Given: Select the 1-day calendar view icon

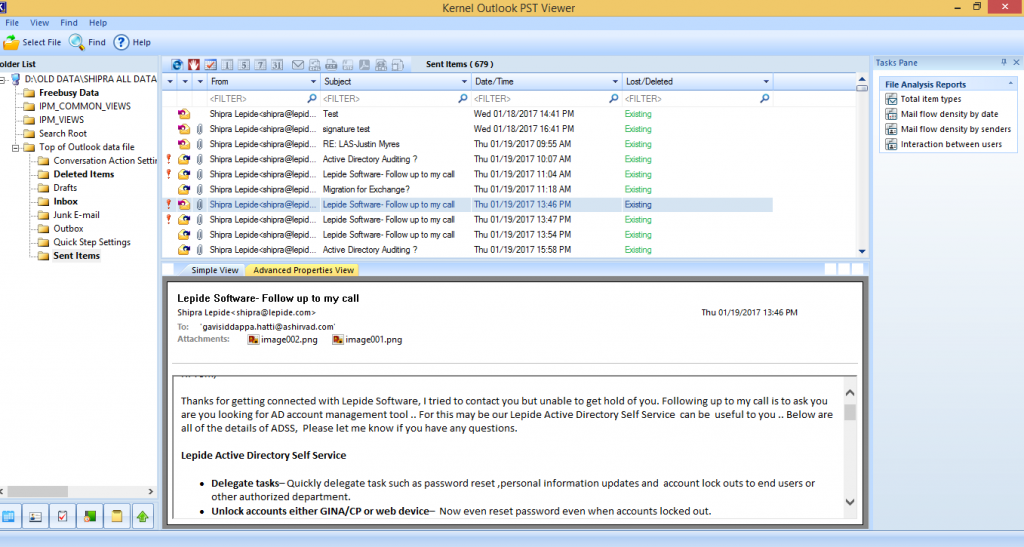Looking at the screenshot, I should (227, 65).
